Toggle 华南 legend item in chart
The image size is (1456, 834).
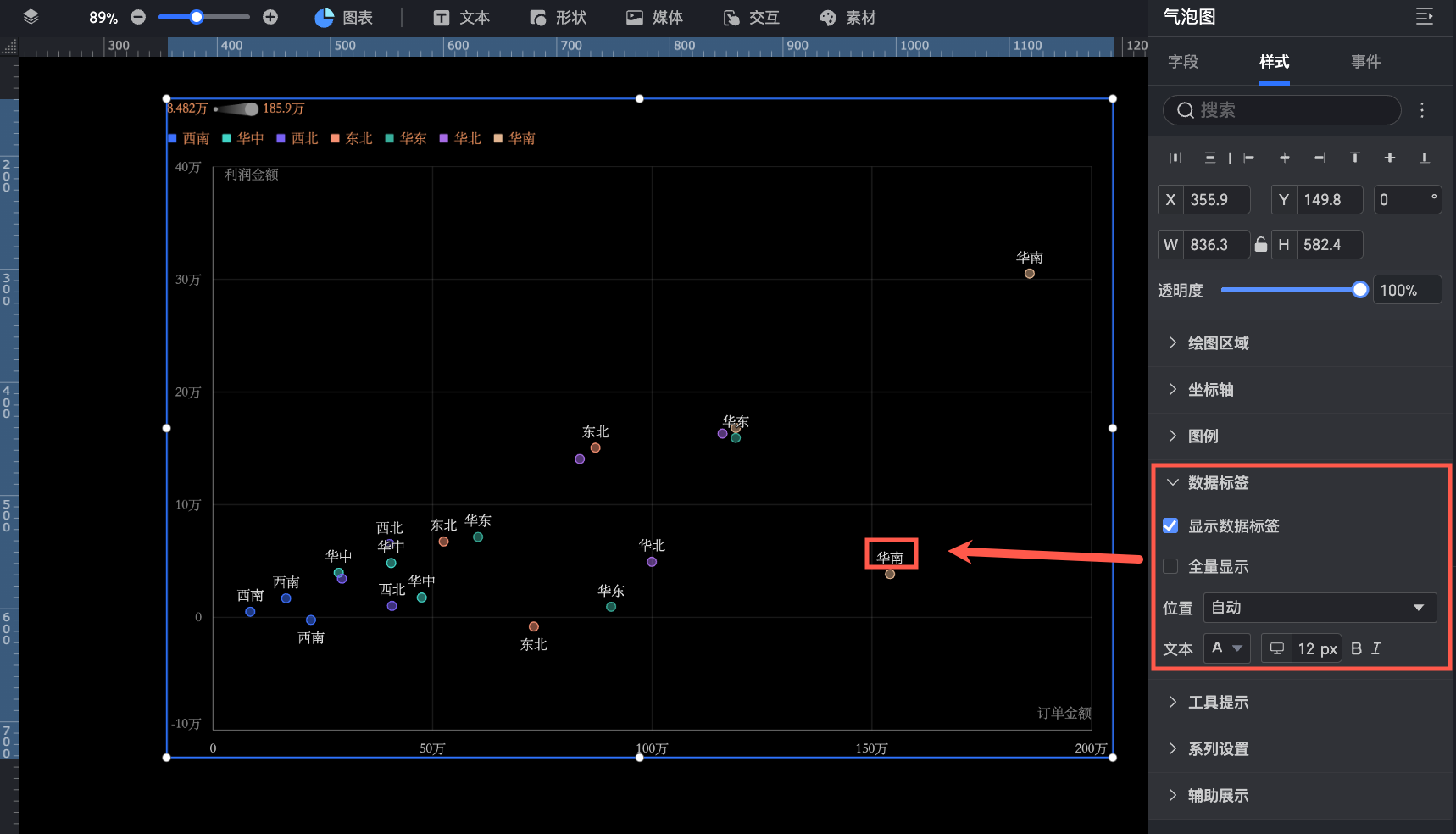[514, 138]
